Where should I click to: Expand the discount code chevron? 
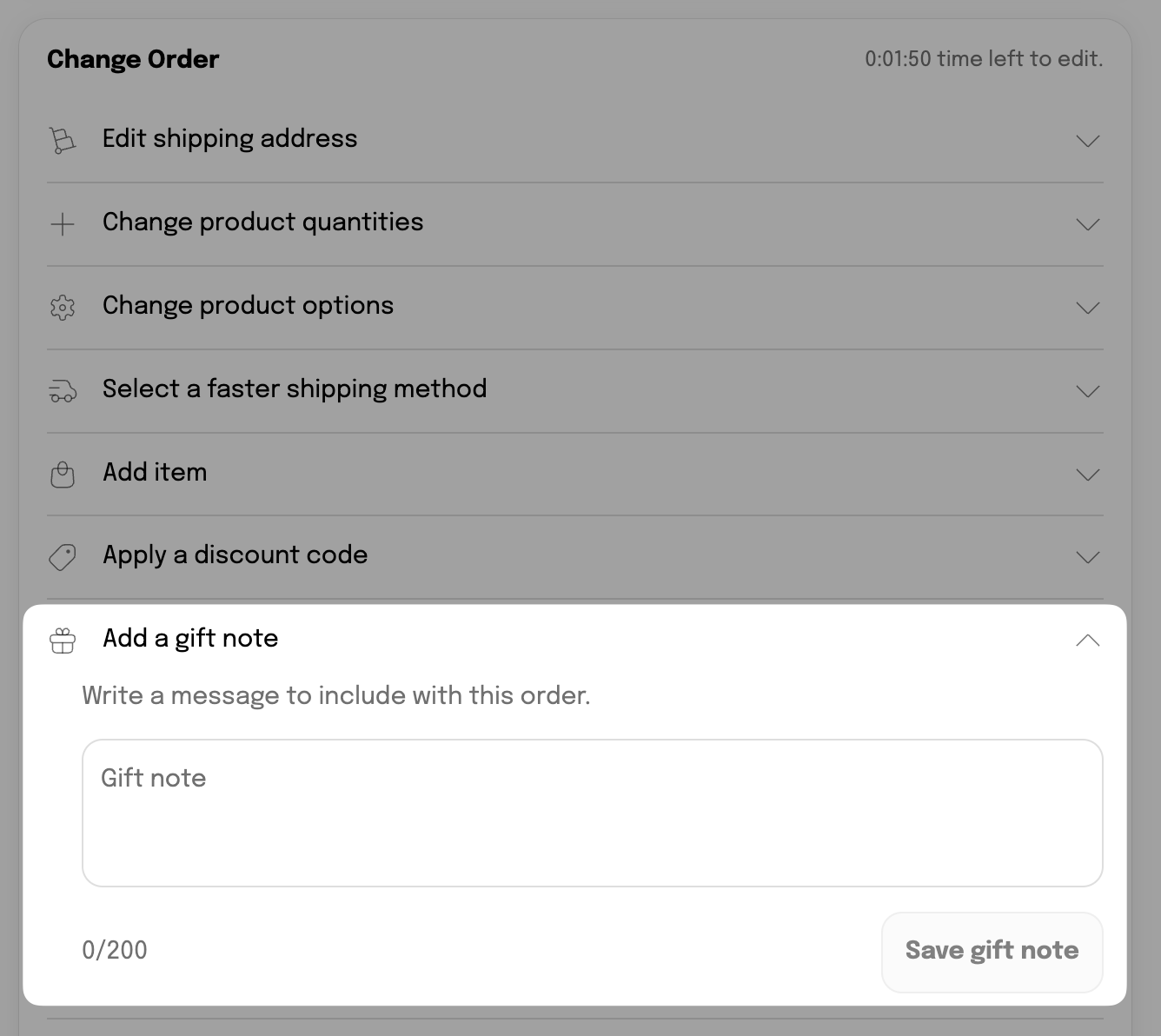click(1088, 557)
